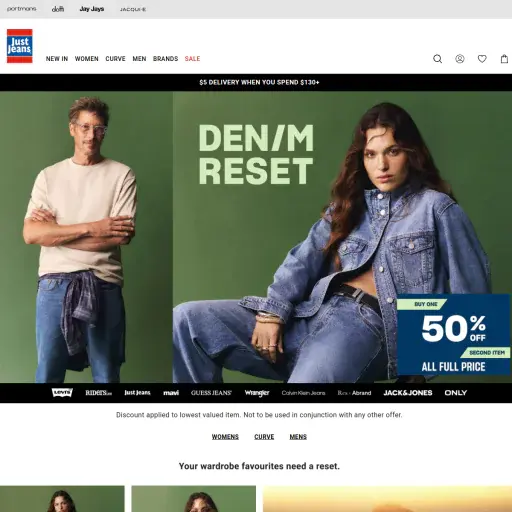Open the first product thumbnail at bottom left
Image resolution: width=512 pixels, height=512 pixels.
pos(62,499)
